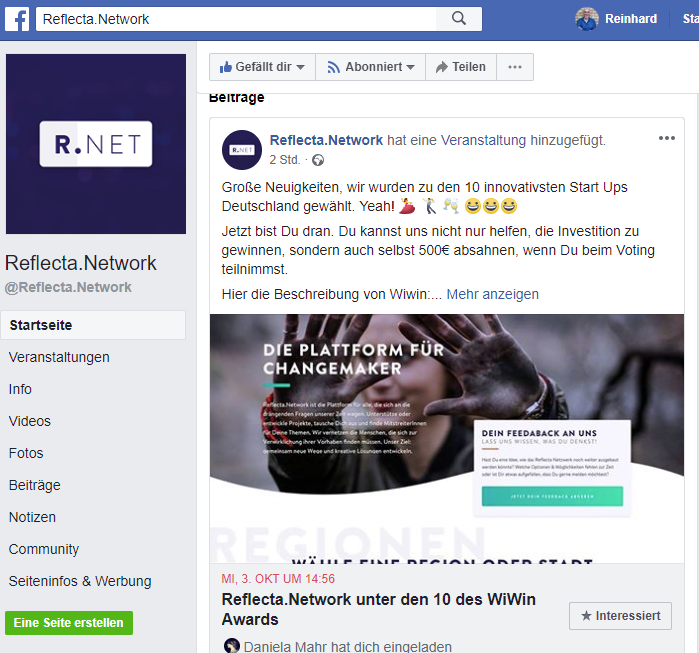Click the Reflecta.Network post avatar
The height and width of the screenshot is (653, 699).
[x=242, y=150]
